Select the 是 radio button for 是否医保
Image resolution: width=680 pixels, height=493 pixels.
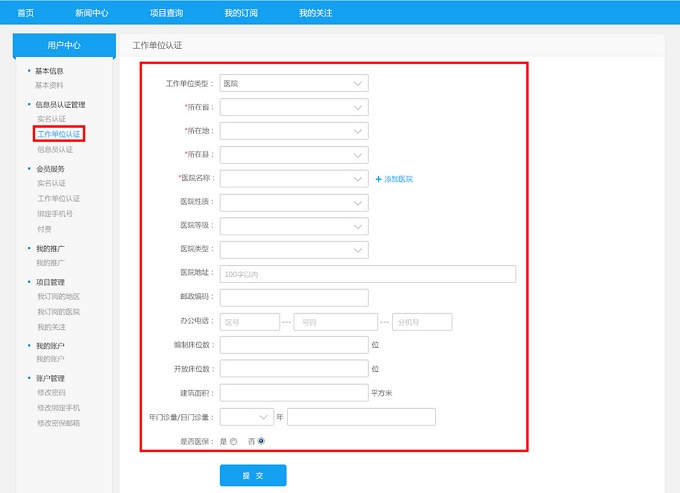coord(234,440)
